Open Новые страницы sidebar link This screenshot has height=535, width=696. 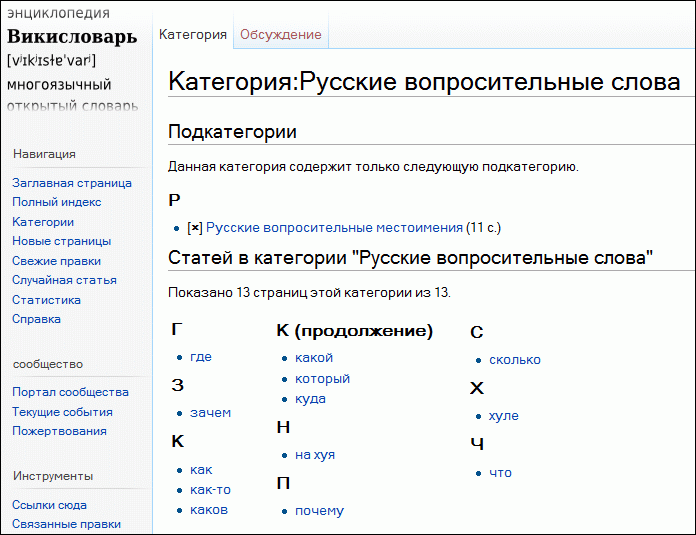pyautogui.click(x=61, y=241)
